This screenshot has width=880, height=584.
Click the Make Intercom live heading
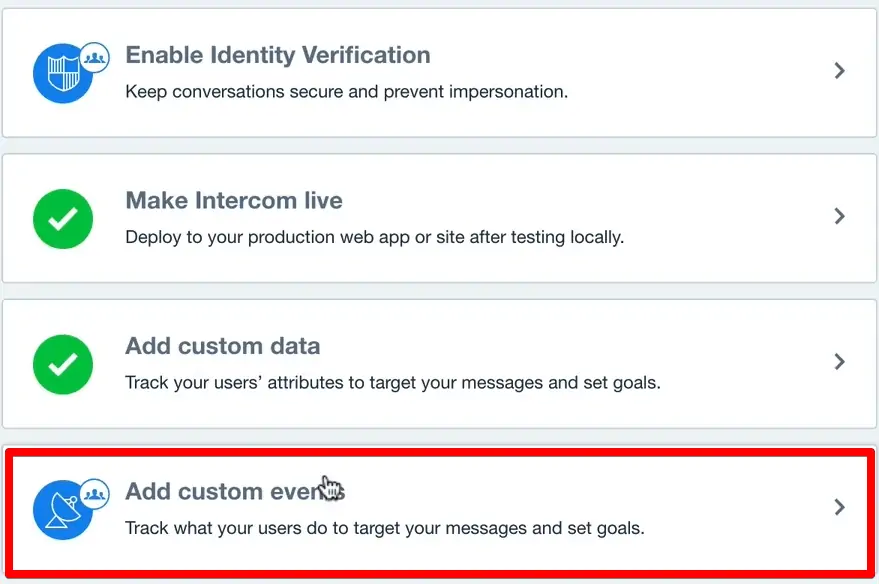coord(233,200)
